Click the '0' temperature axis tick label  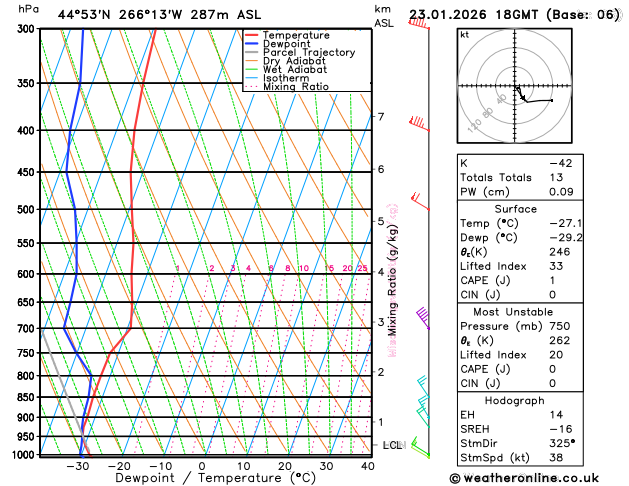coord(202,466)
